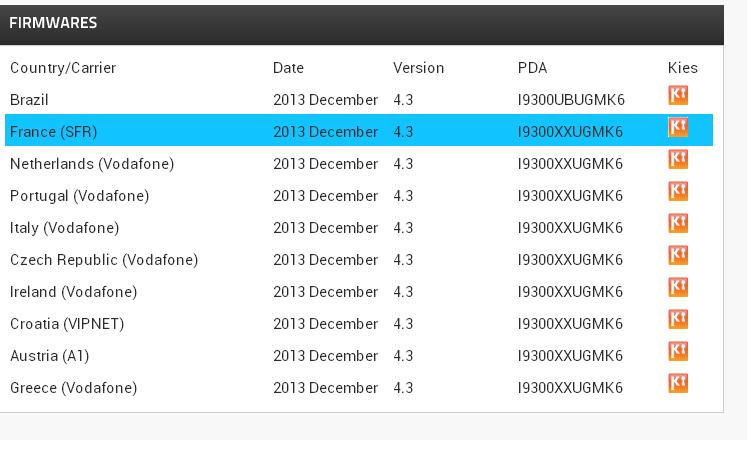Click the PDA code in the Austria (A1) row

(570, 355)
